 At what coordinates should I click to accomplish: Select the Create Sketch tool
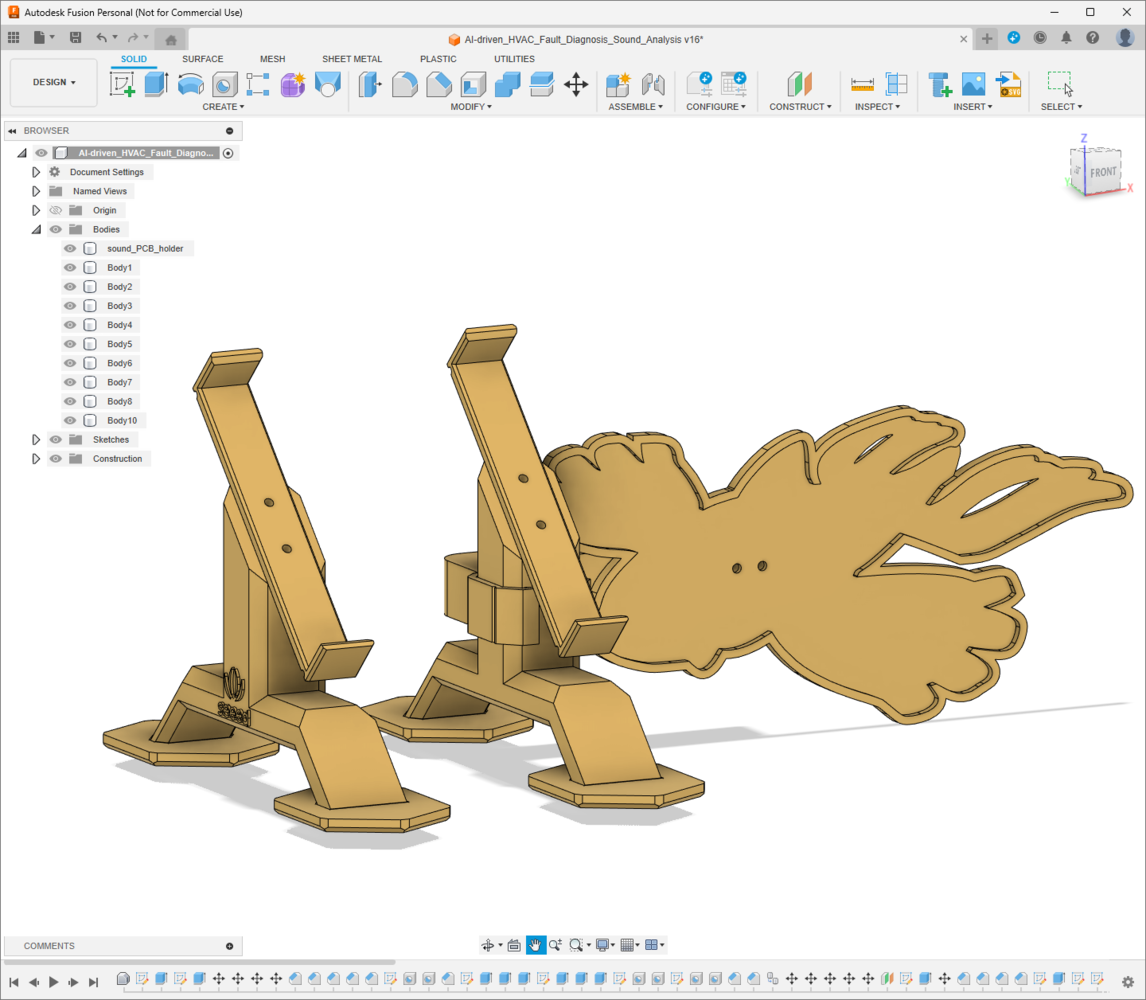pos(122,84)
